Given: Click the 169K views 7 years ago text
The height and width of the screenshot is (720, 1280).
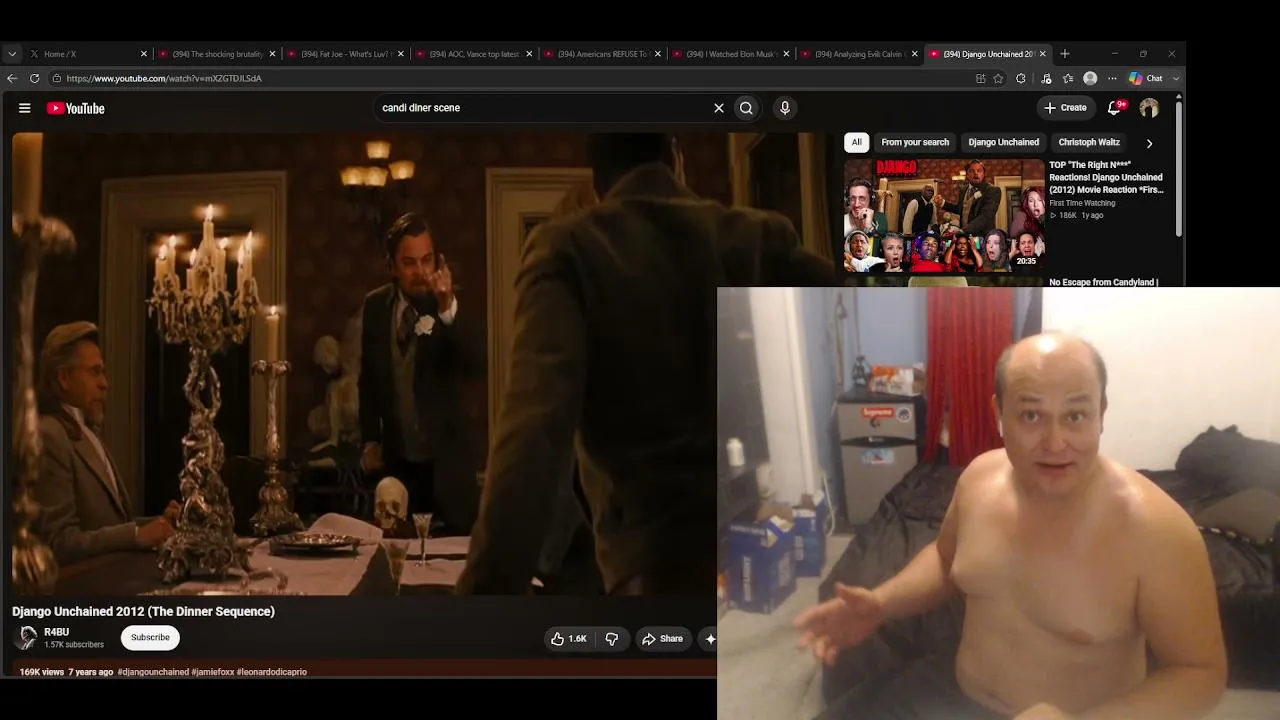Looking at the screenshot, I should pos(66,672).
